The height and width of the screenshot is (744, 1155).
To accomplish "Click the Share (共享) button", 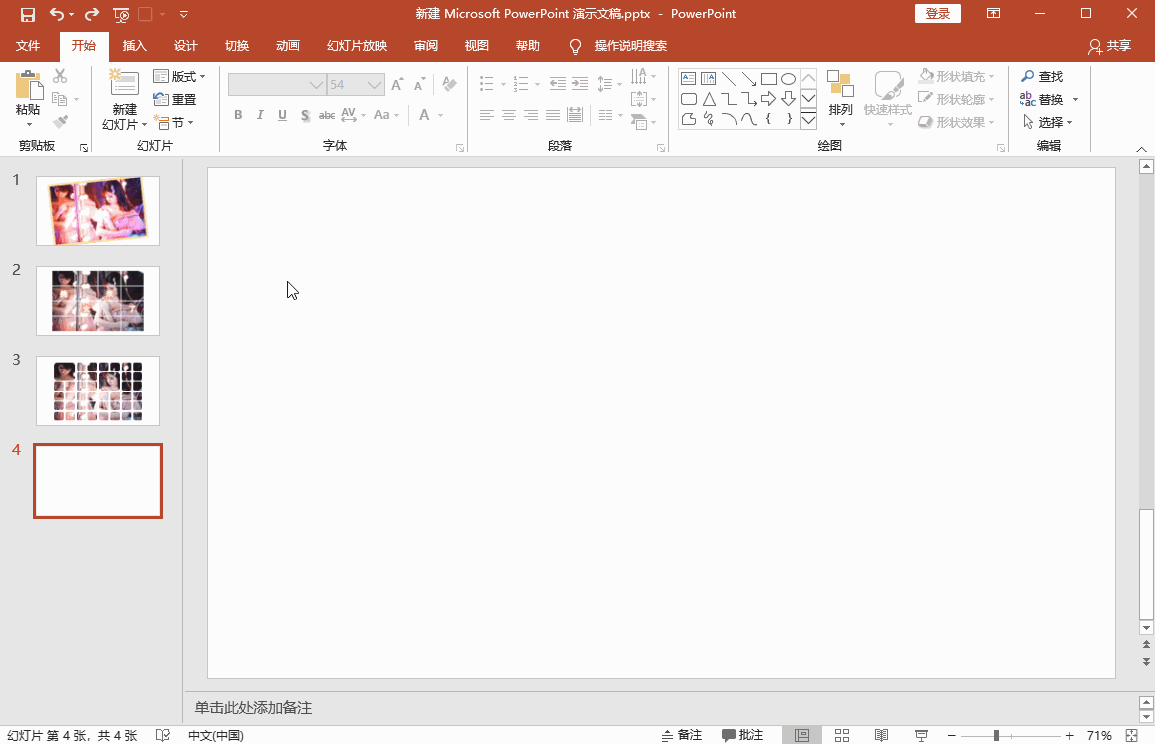I will [1109, 46].
